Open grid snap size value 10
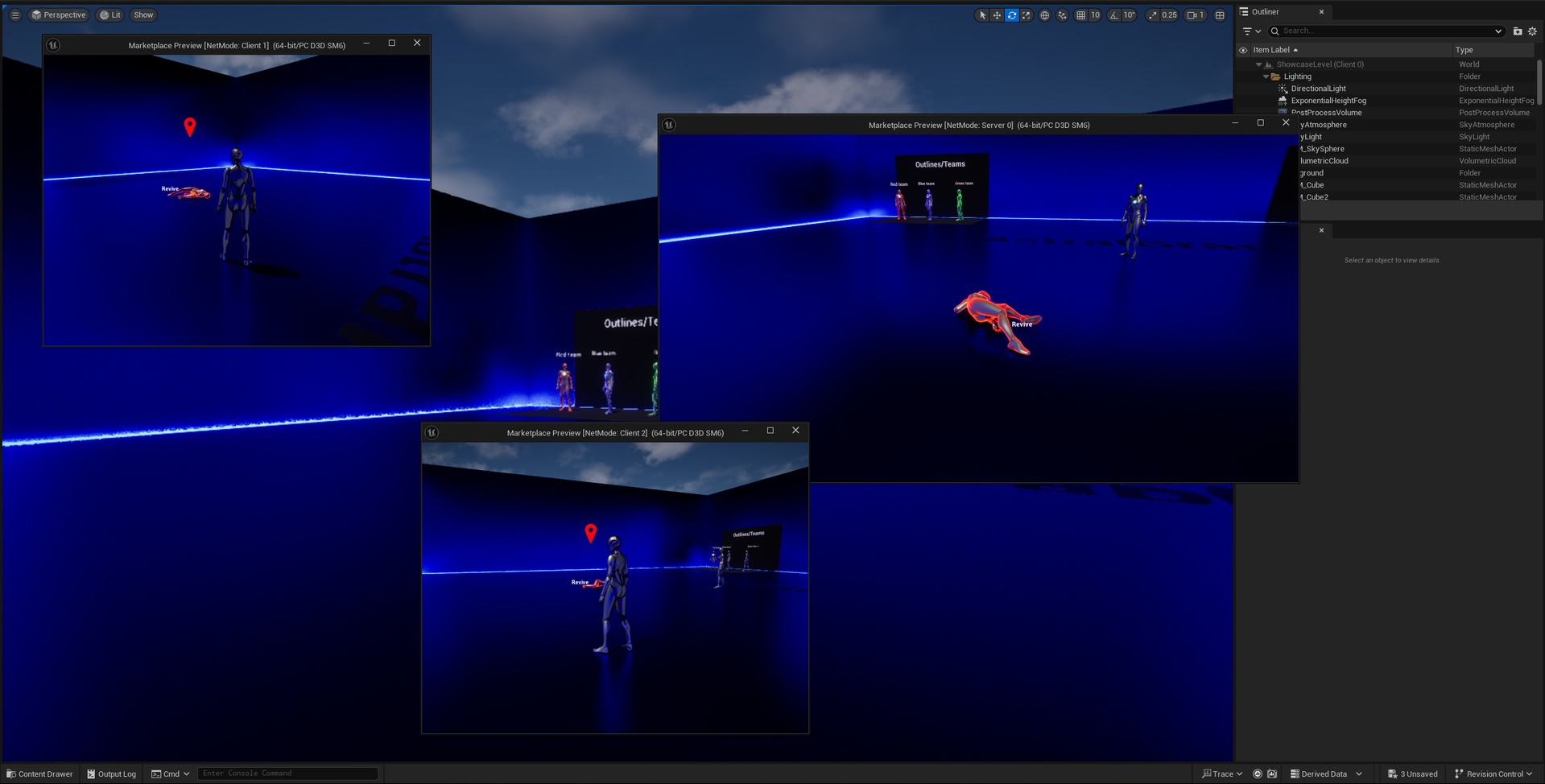The width and height of the screenshot is (1545, 784). [x=1095, y=15]
